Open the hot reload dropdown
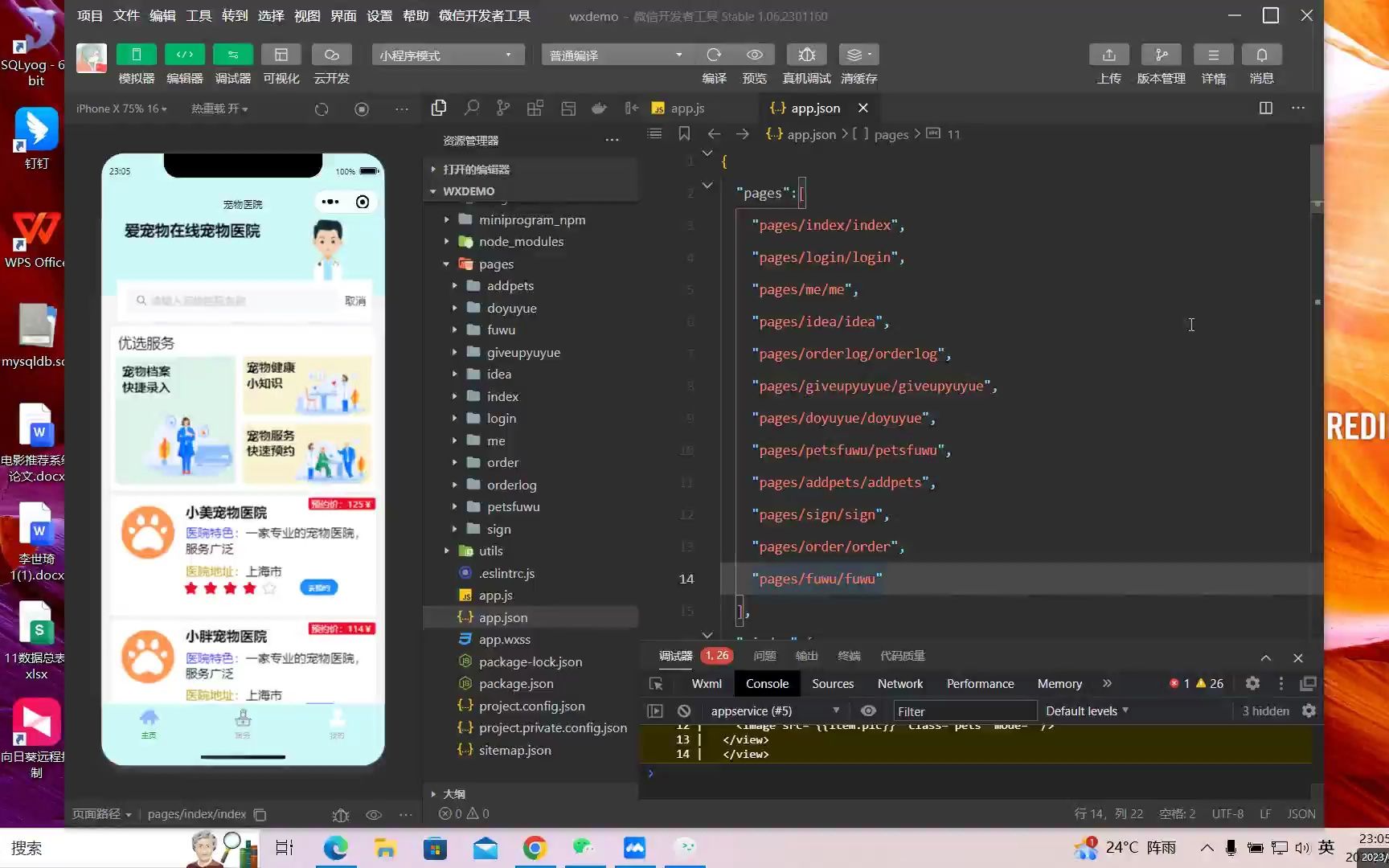This screenshot has height=868, width=1389. [219, 108]
